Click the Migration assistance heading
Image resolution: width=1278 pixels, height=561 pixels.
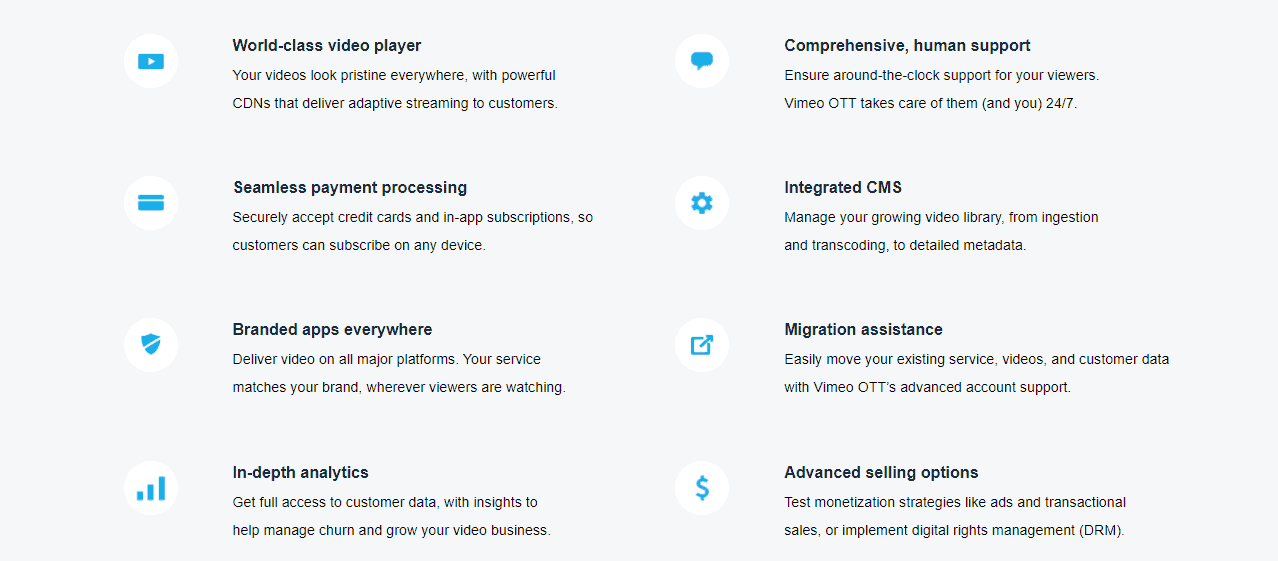click(863, 329)
